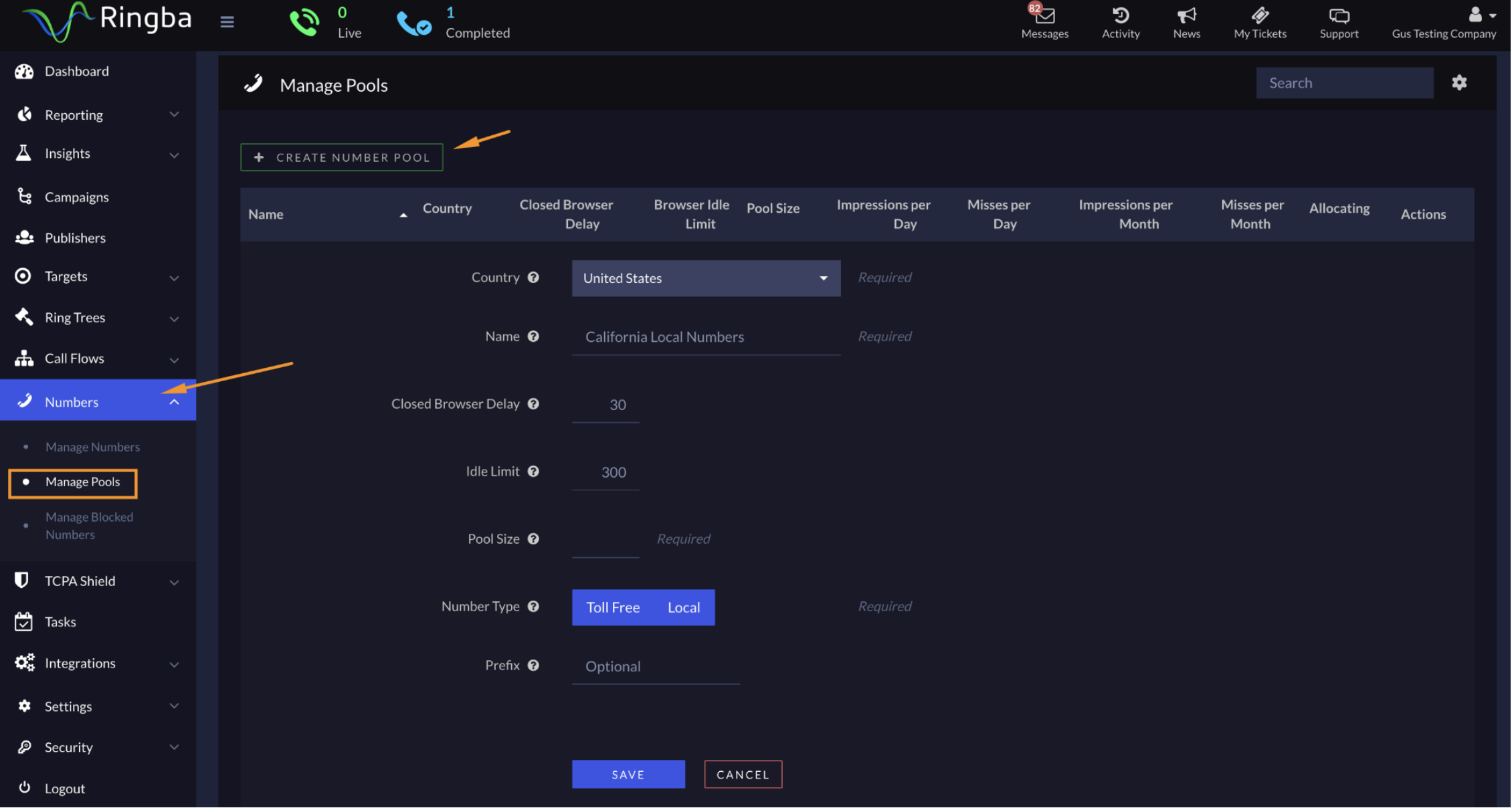Click the Save button
This screenshot has width=1512, height=808.
(x=628, y=775)
